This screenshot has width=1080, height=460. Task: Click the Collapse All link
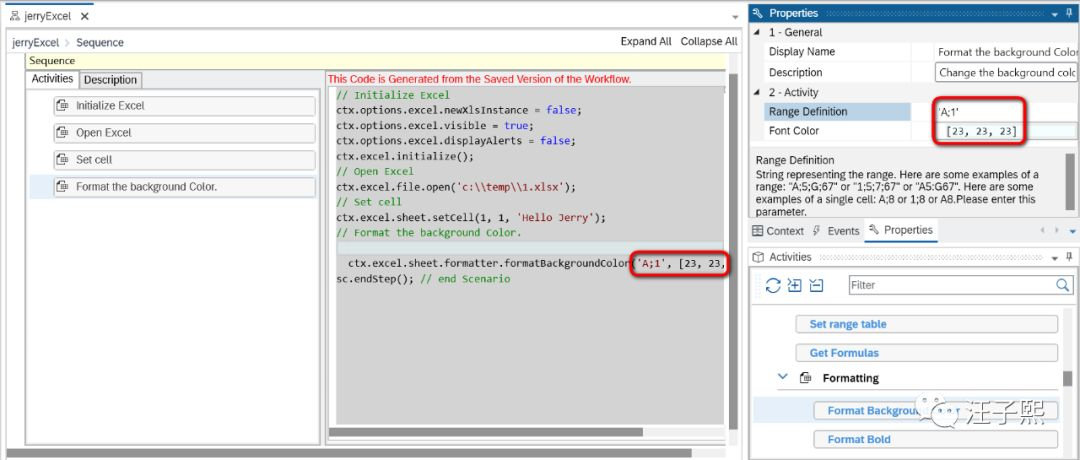pyautogui.click(x=709, y=41)
